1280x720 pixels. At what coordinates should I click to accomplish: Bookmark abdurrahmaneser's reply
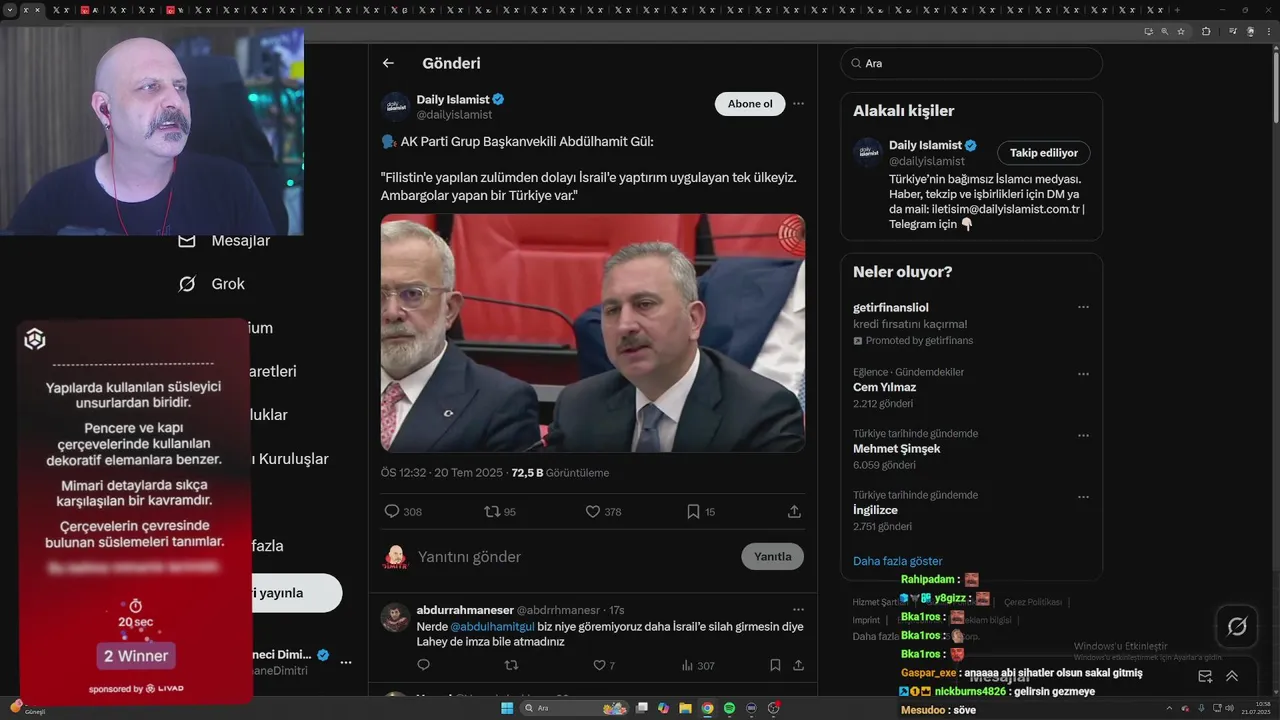coord(775,665)
